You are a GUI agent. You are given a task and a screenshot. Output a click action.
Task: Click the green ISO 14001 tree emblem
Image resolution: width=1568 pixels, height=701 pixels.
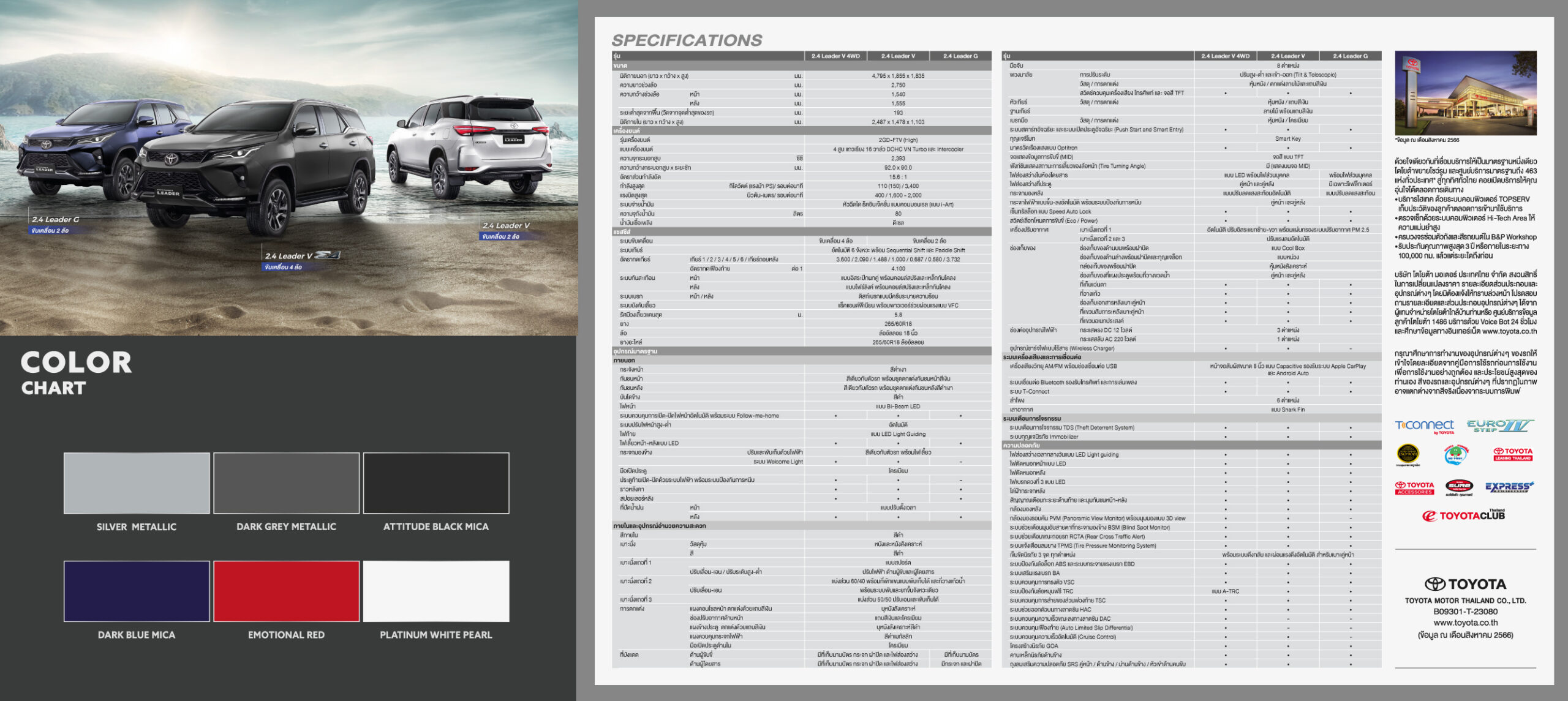1456,455
